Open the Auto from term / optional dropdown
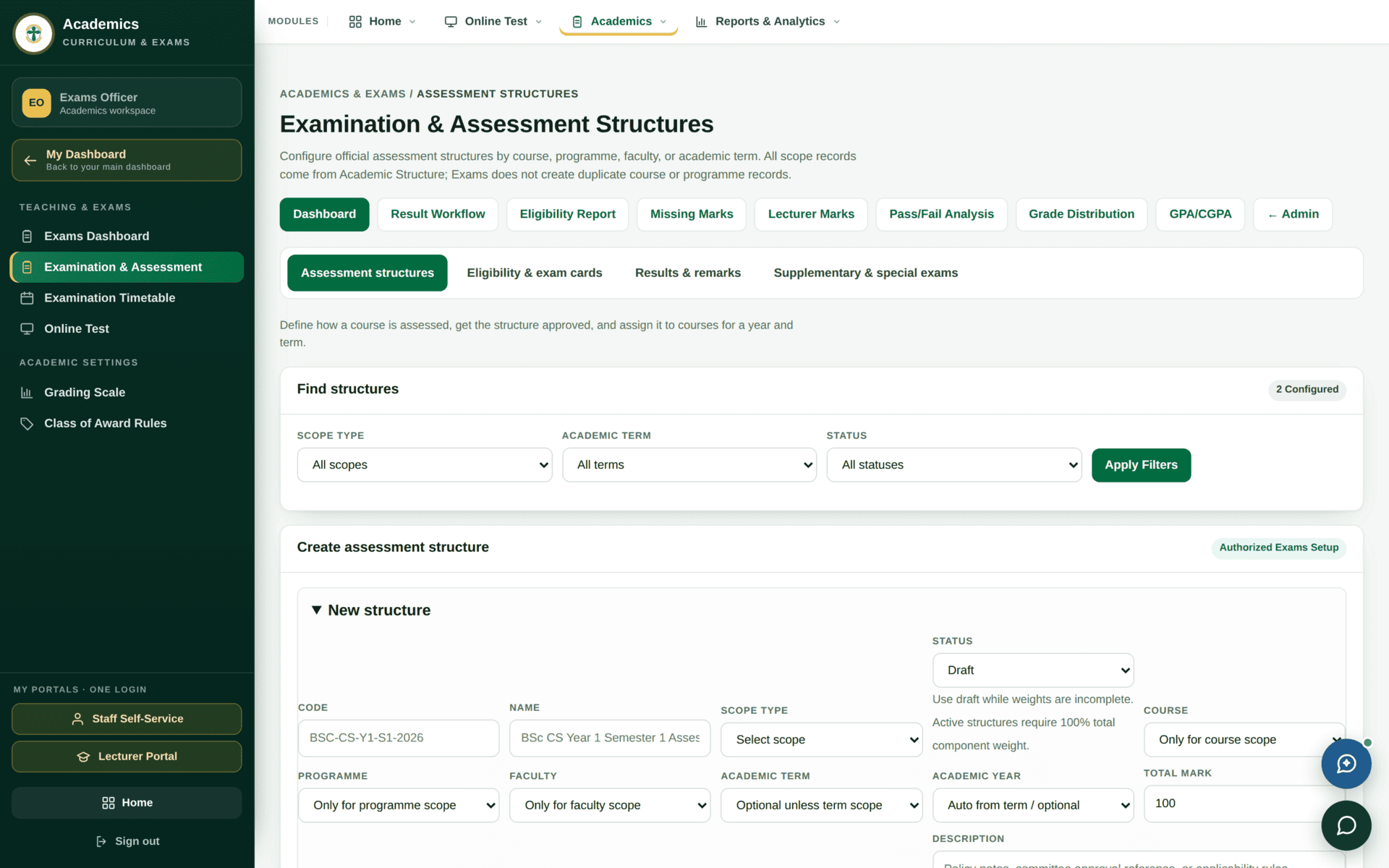 (x=1033, y=806)
